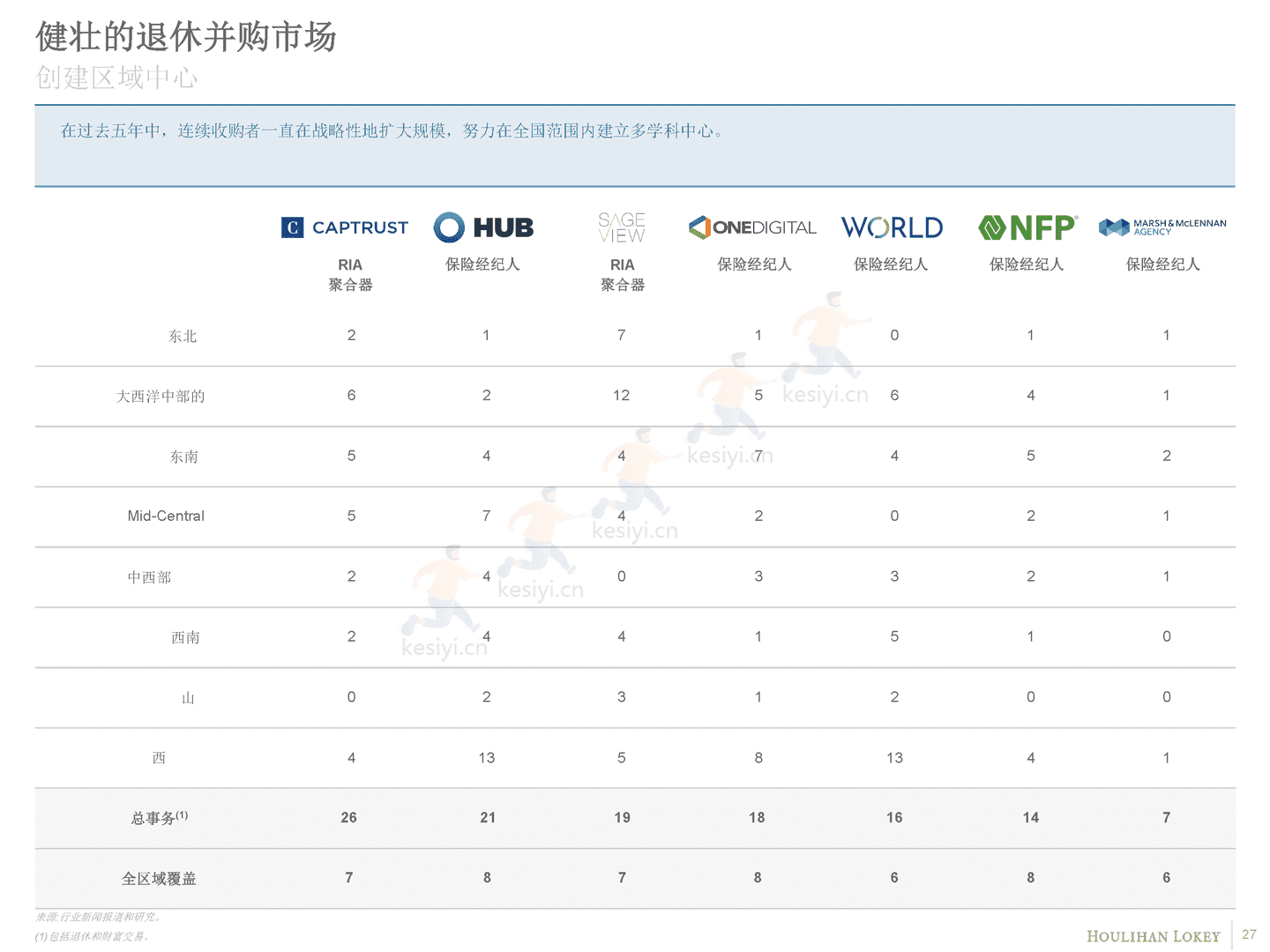Select the 东北 row label
1270x952 pixels.
pyautogui.click(x=183, y=336)
